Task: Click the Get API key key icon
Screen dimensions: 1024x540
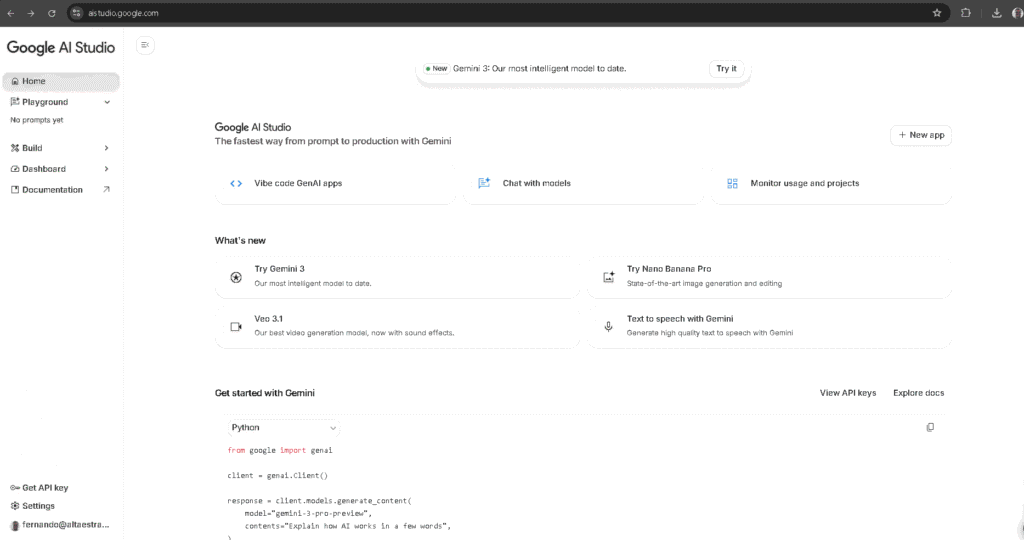Action: [14, 488]
